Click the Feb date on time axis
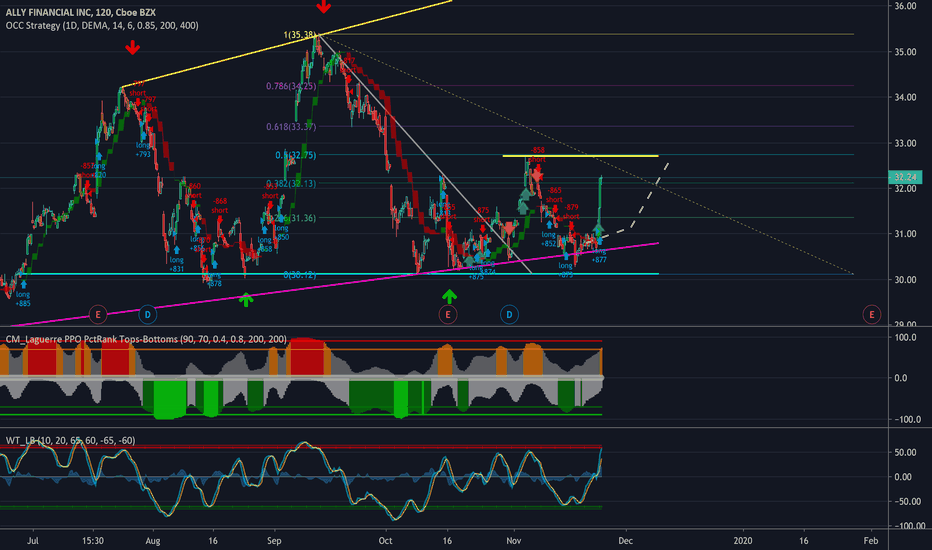932x550 pixels. click(871, 540)
